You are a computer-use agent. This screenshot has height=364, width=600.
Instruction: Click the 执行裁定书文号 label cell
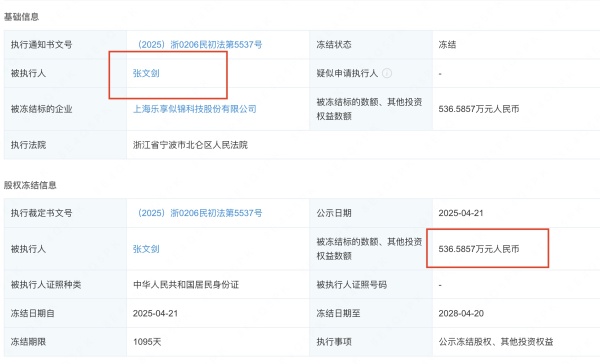(x=65, y=213)
